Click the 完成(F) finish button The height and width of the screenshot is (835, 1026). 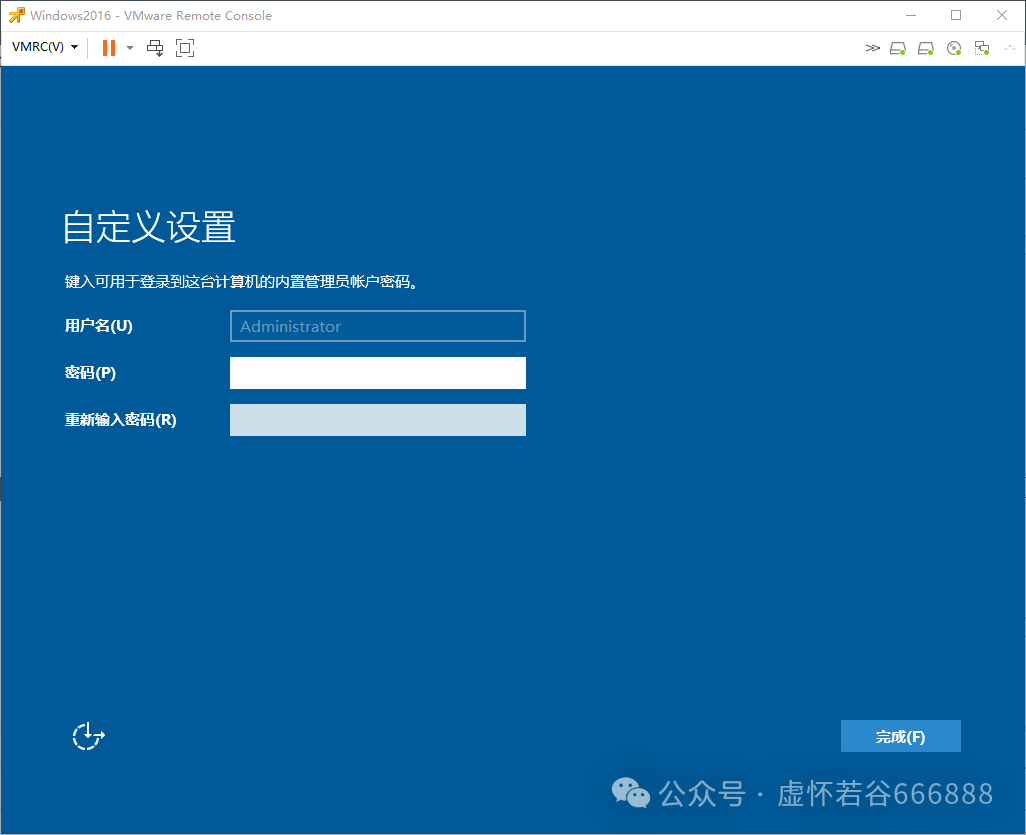[x=900, y=736]
